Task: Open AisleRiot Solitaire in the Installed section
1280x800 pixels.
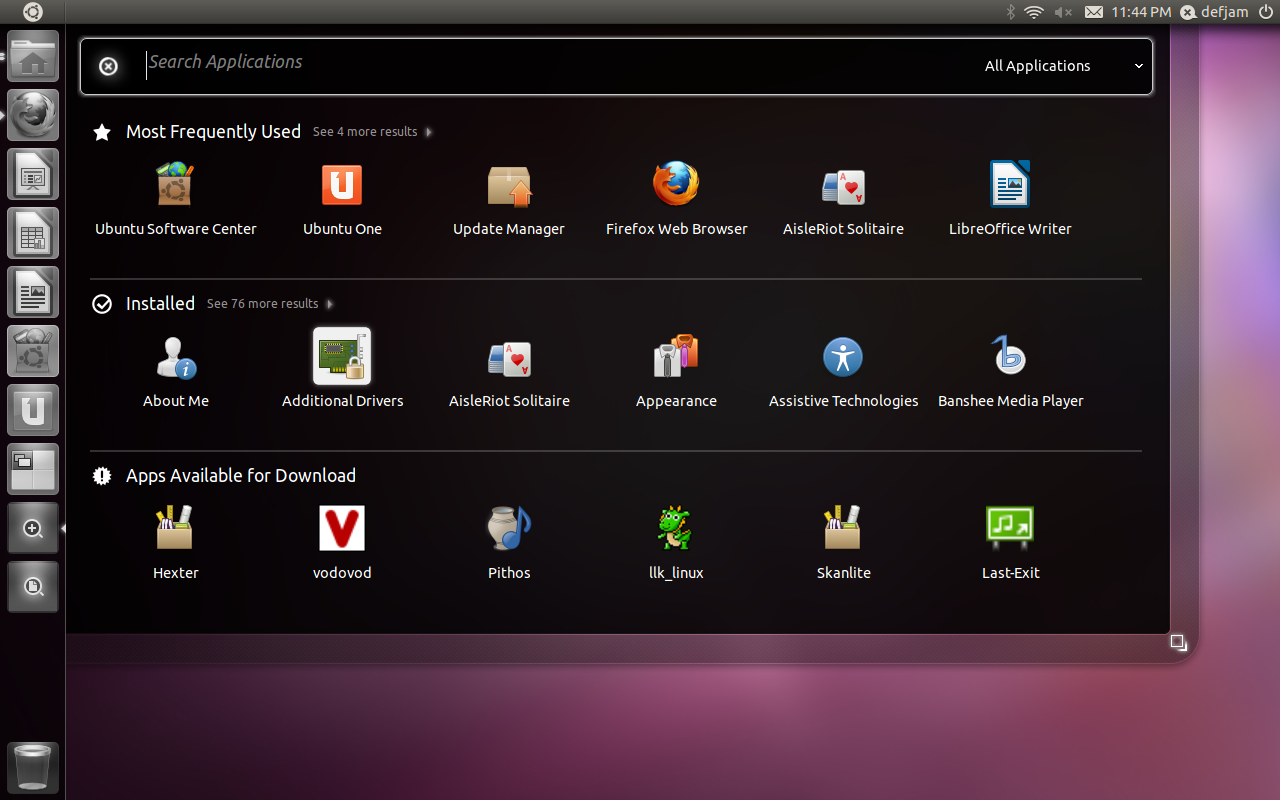Action: [509, 372]
